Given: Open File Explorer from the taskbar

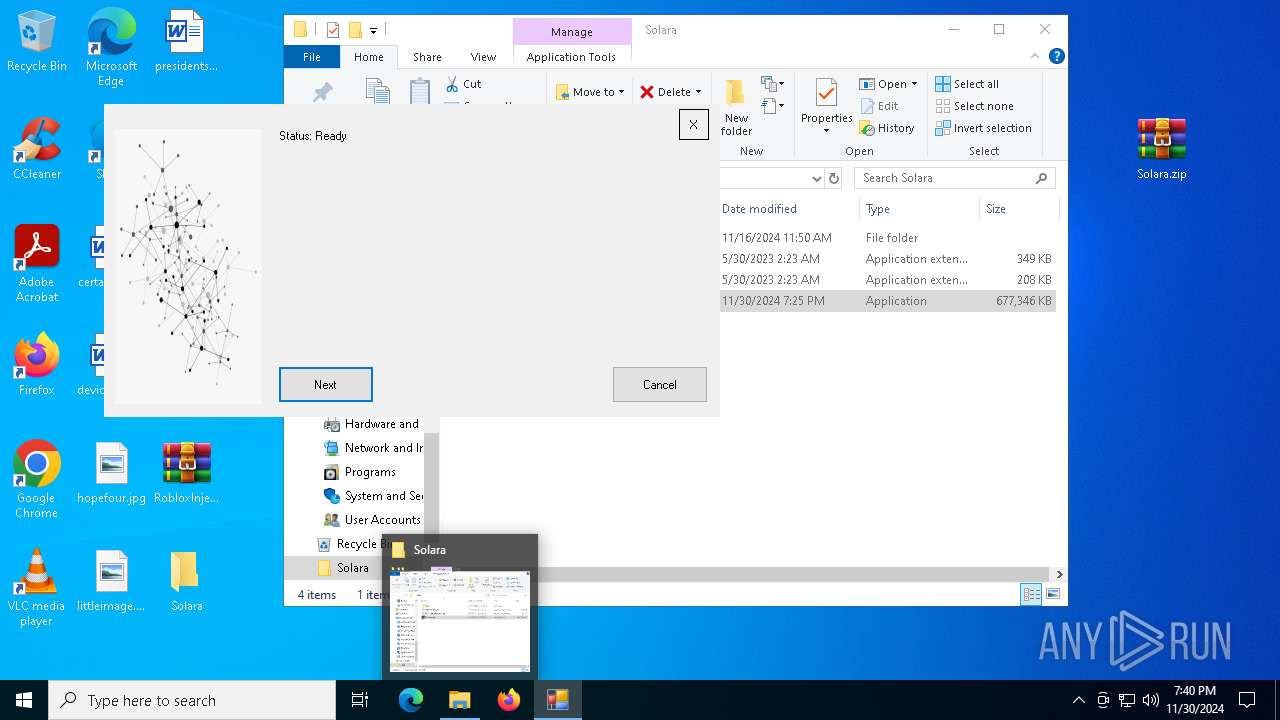Looking at the screenshot, I should pos(459,700).
